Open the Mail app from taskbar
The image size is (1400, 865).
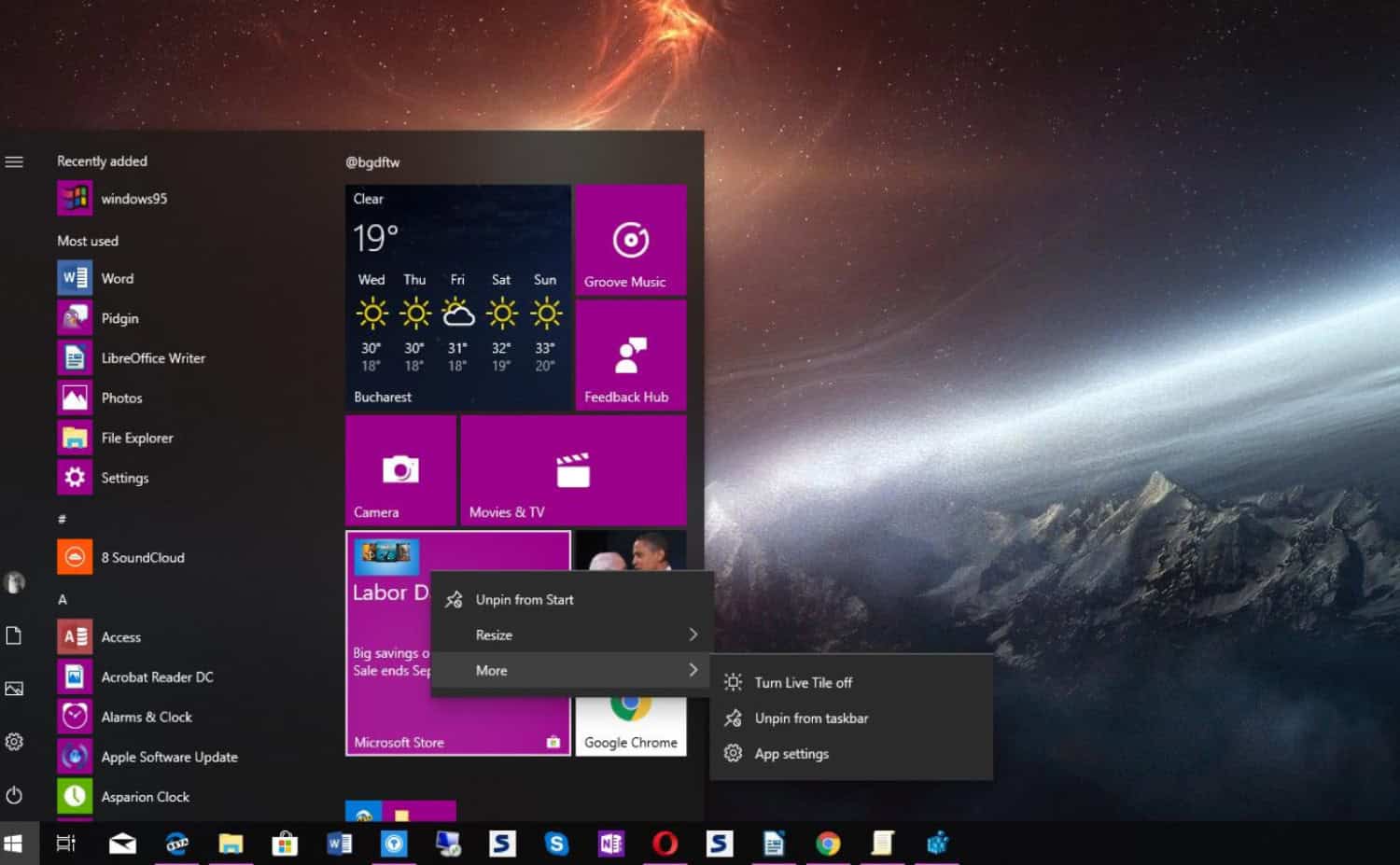pyautogui.click(x=122, y=844)
